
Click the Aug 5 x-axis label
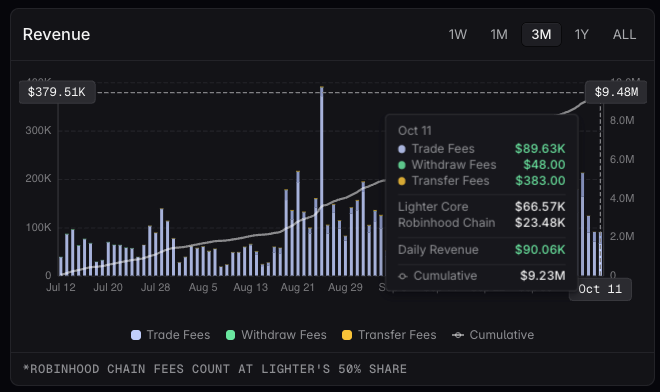point(203,288)
